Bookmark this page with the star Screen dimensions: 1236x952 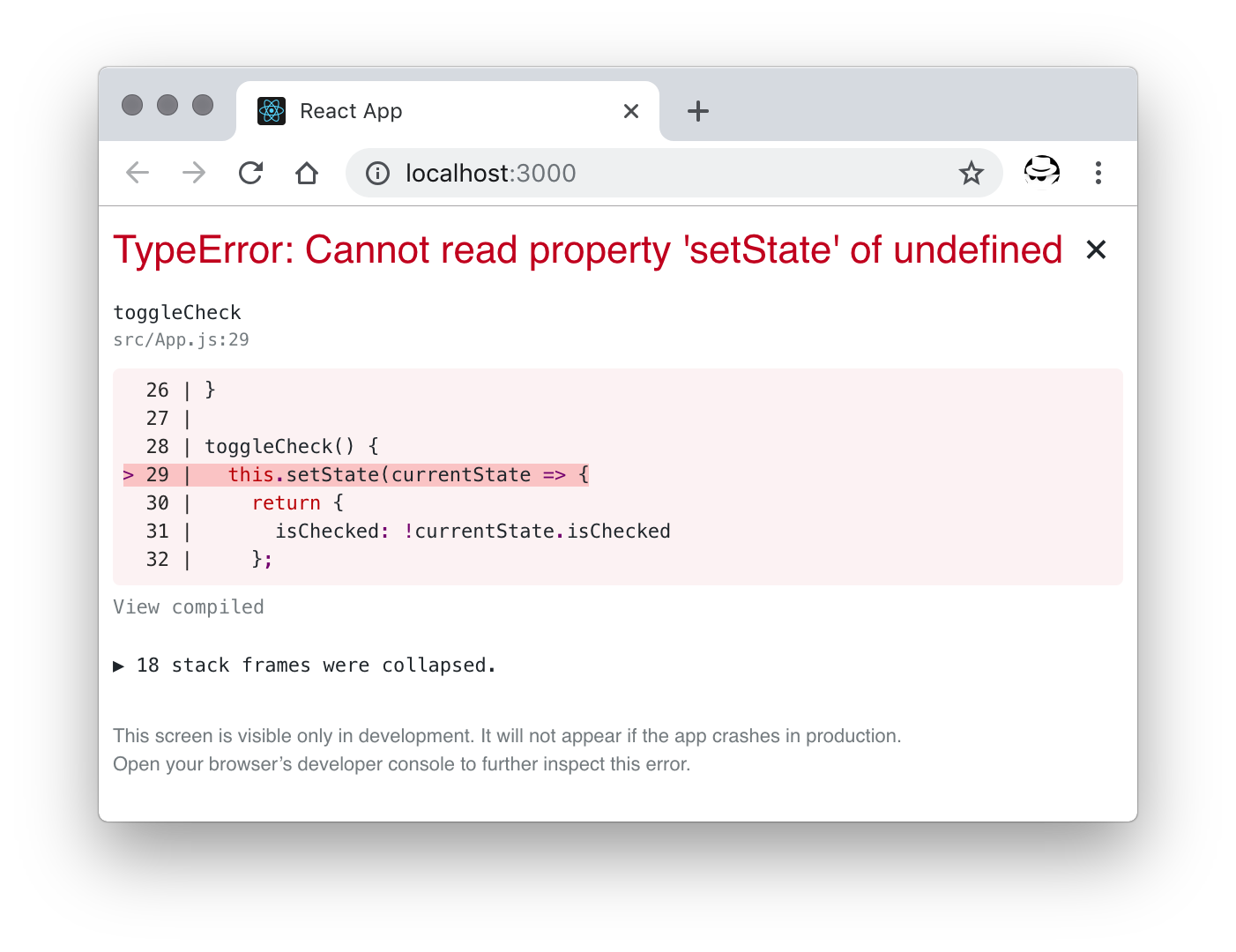pos(971,173)
